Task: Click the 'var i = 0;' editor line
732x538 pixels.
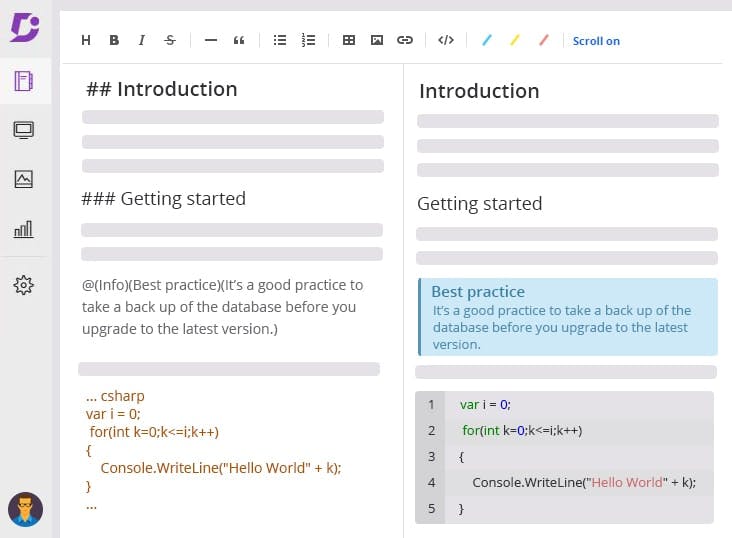Action: click(113, 414)
